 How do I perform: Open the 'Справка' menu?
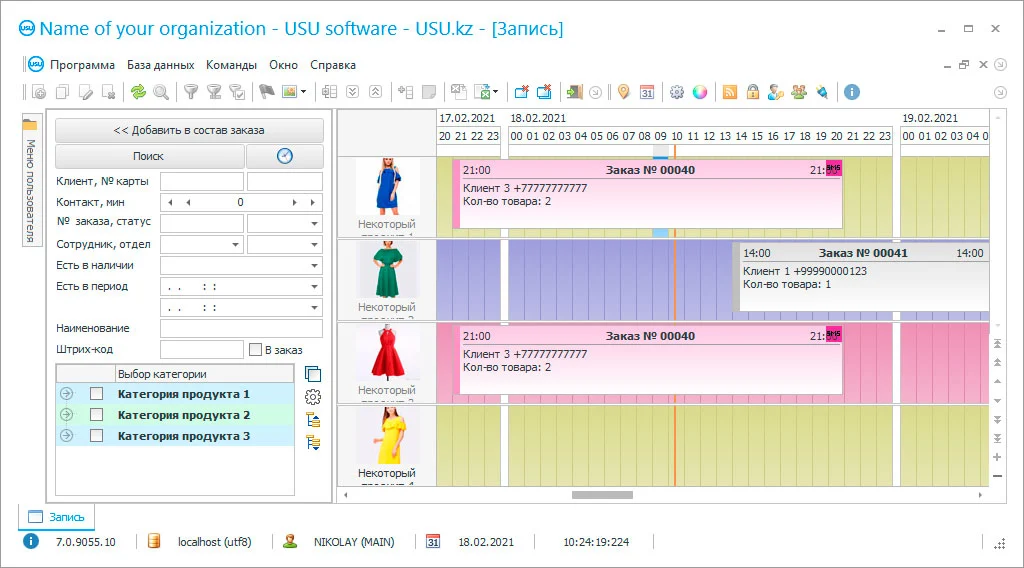[x=333, y=65]
